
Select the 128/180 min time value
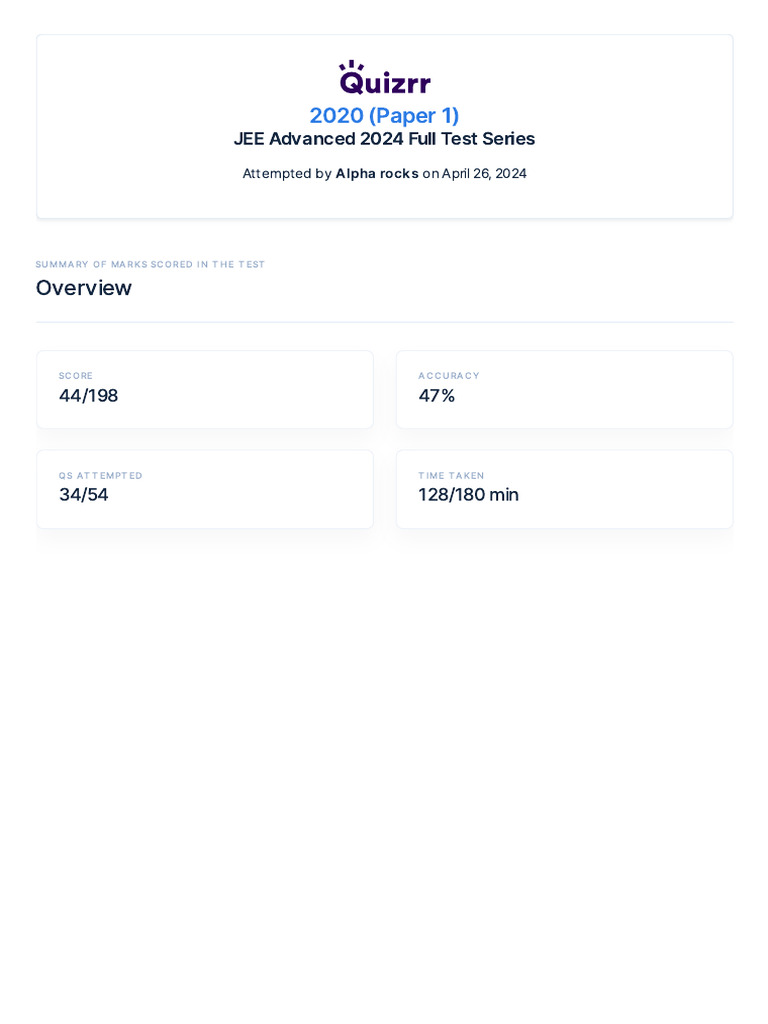(x=468, y=495)
